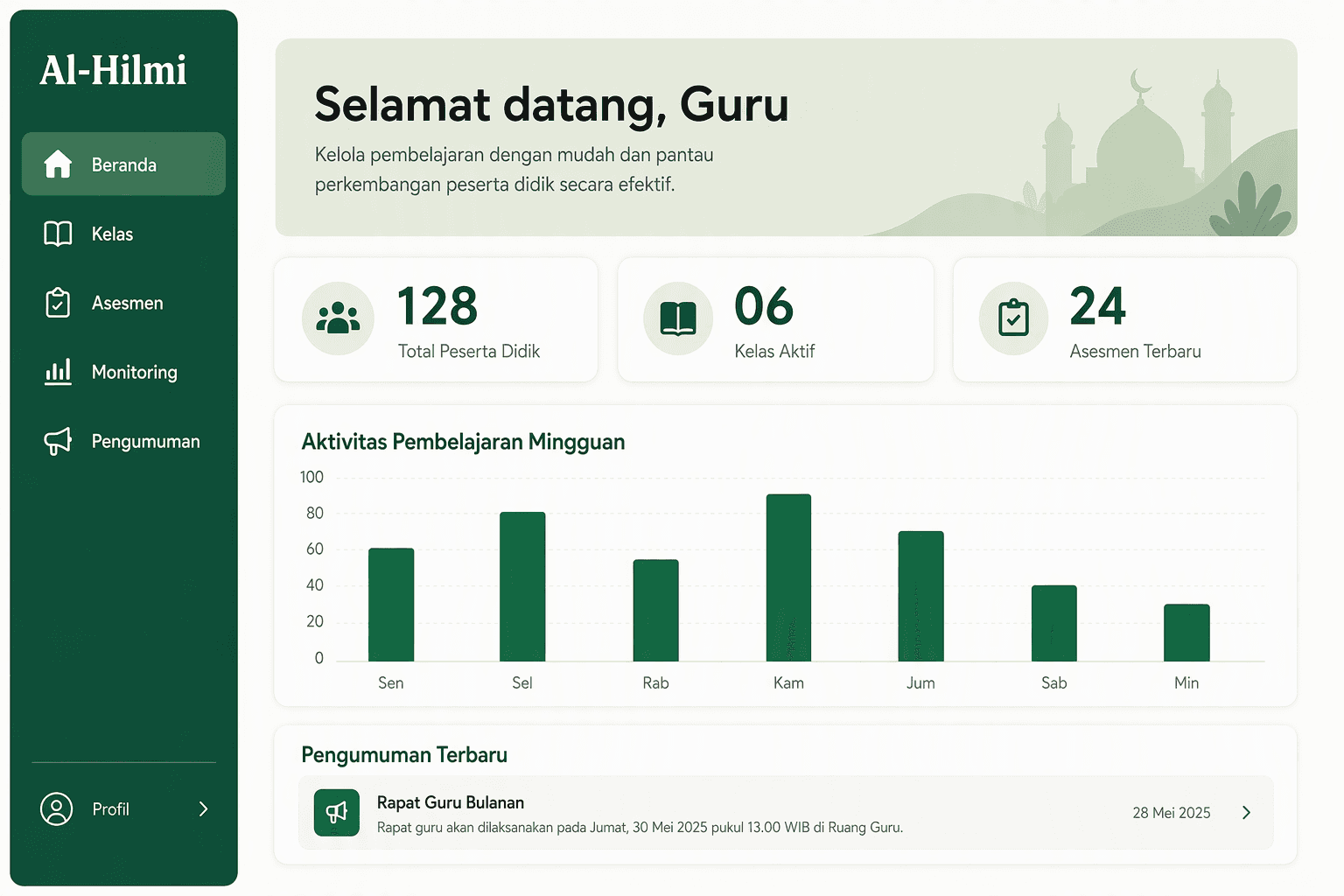
Task: Expand the Profil chevron arrow
Action: pyautogui.click(x=203, y=808)
